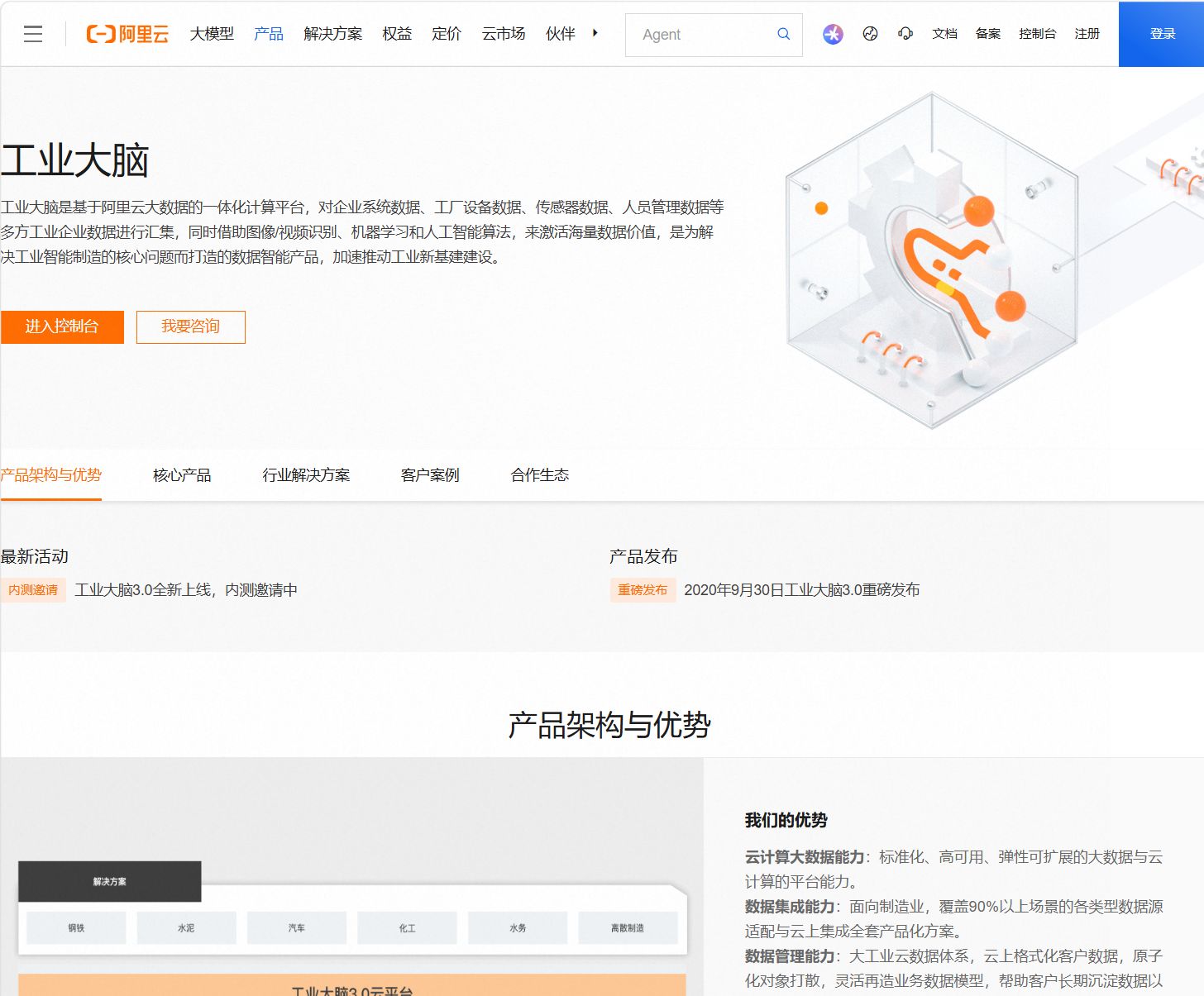The width and height of the screenshot is (1204, 996).
Task: Open the purple AI assistant icon
Action: pyautogui.click(x=833, y=34)
